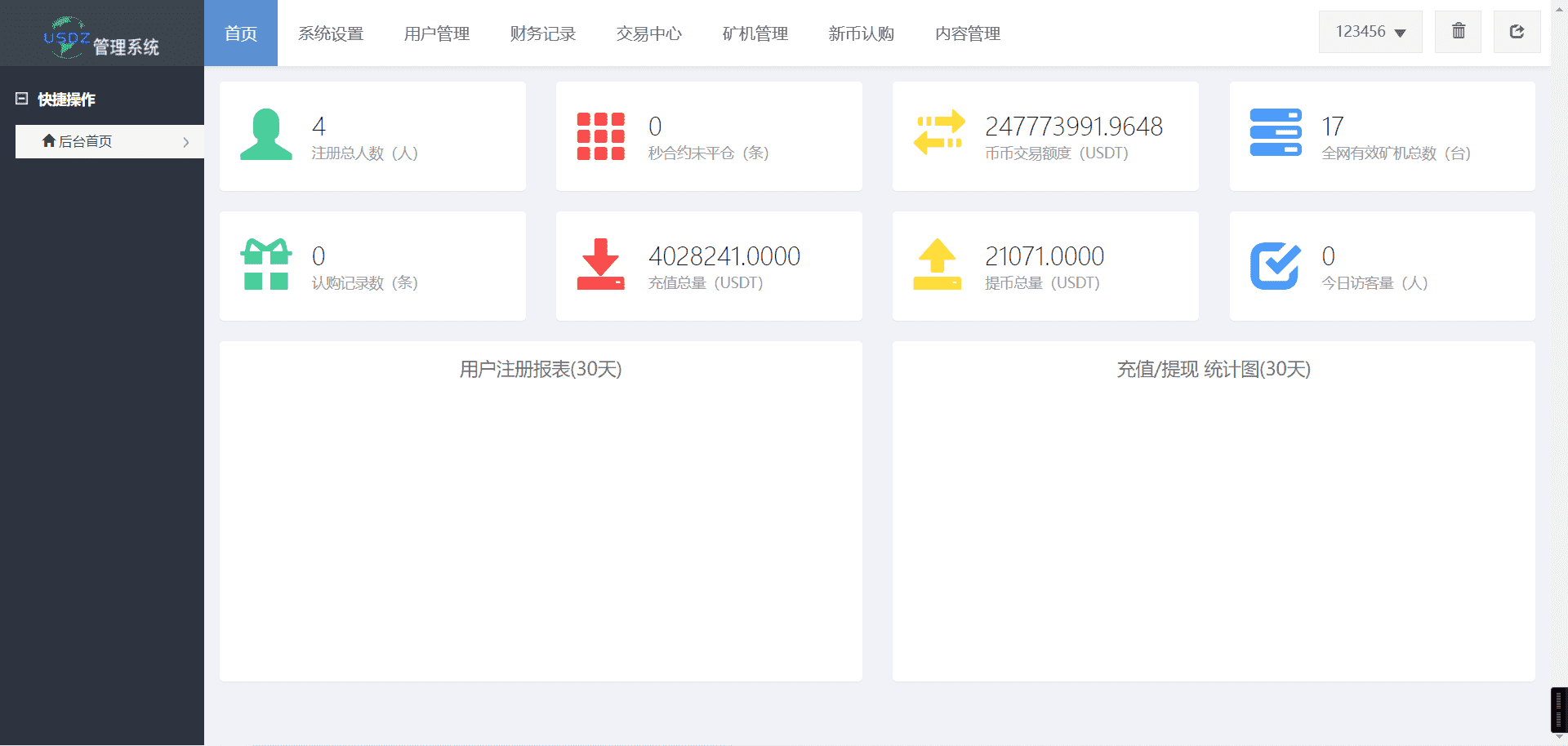Open the 用户管理 menu
1568x746 pixels.
click(x=437, y=33)
